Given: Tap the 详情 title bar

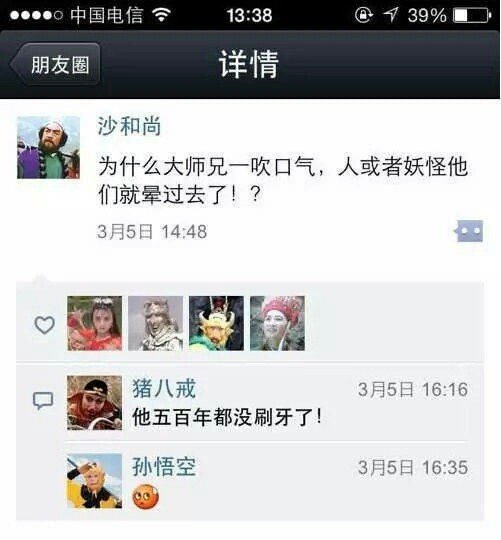Looking at the screenshot, I should tap(249, 64).
